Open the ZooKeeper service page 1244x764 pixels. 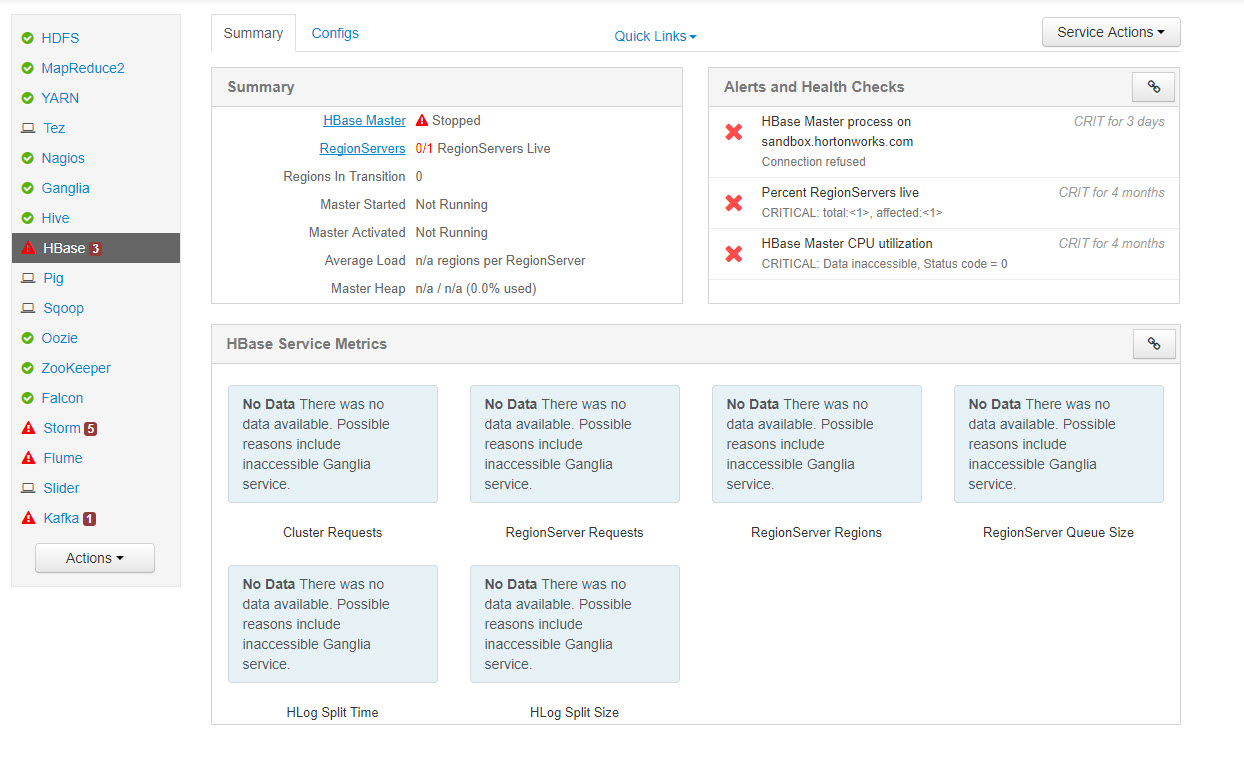76,368
